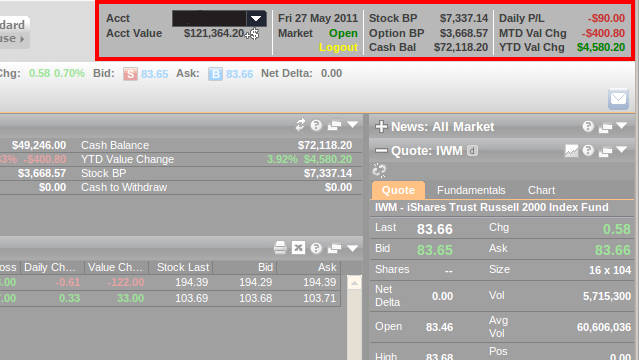Open the account selector dropdown arrow

point(256,18)
